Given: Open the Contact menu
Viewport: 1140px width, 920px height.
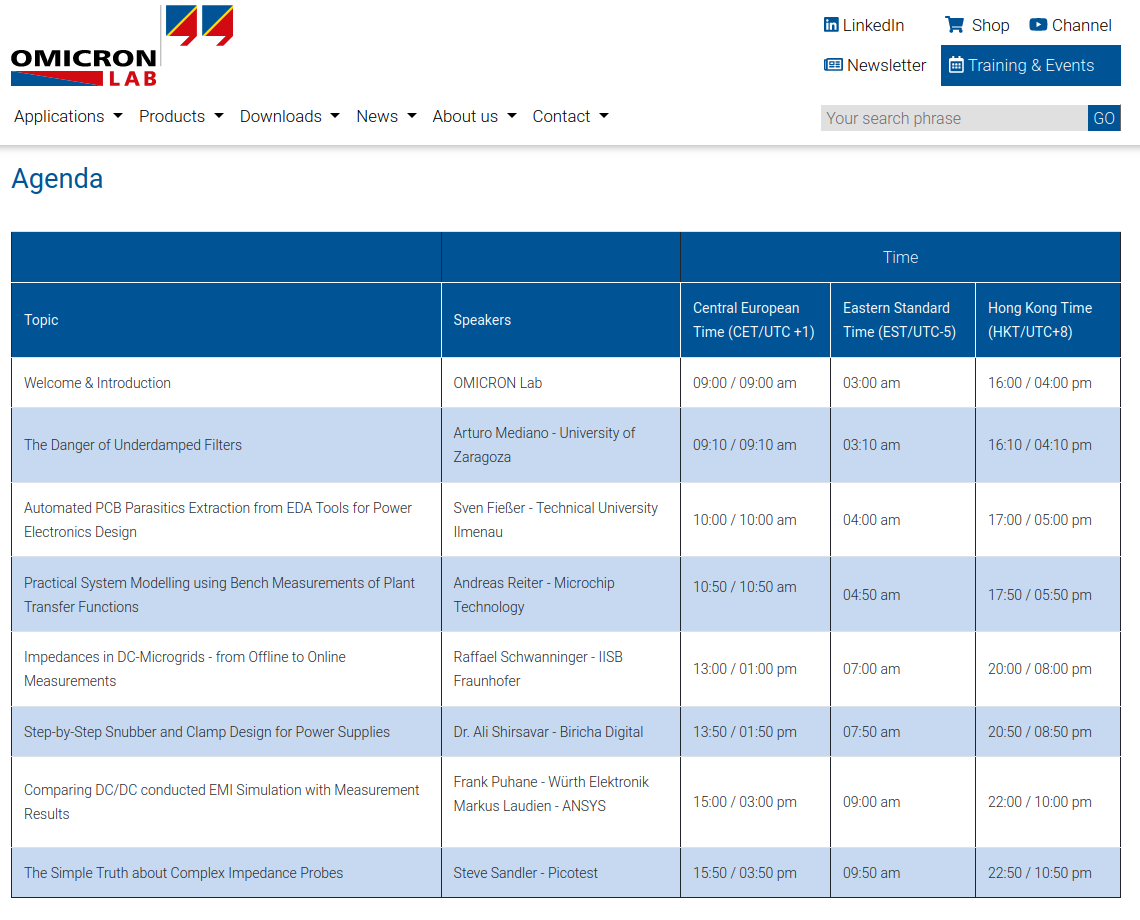Looking at the screenshot, I should click(570, 116).
